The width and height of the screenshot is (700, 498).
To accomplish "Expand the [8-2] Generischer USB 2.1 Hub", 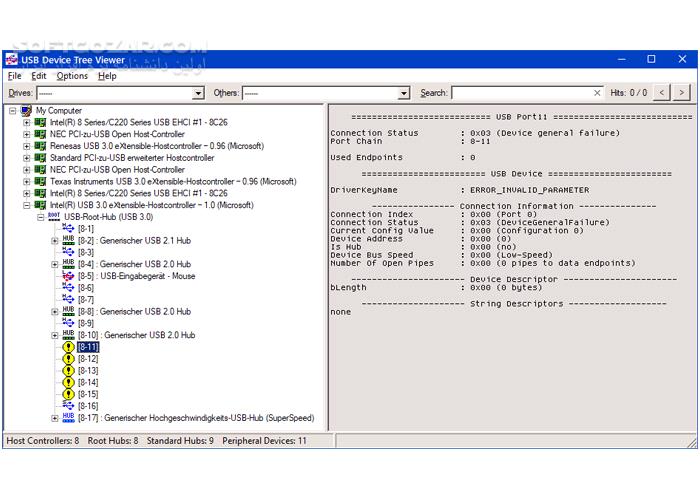I will [x=54, y=241].
